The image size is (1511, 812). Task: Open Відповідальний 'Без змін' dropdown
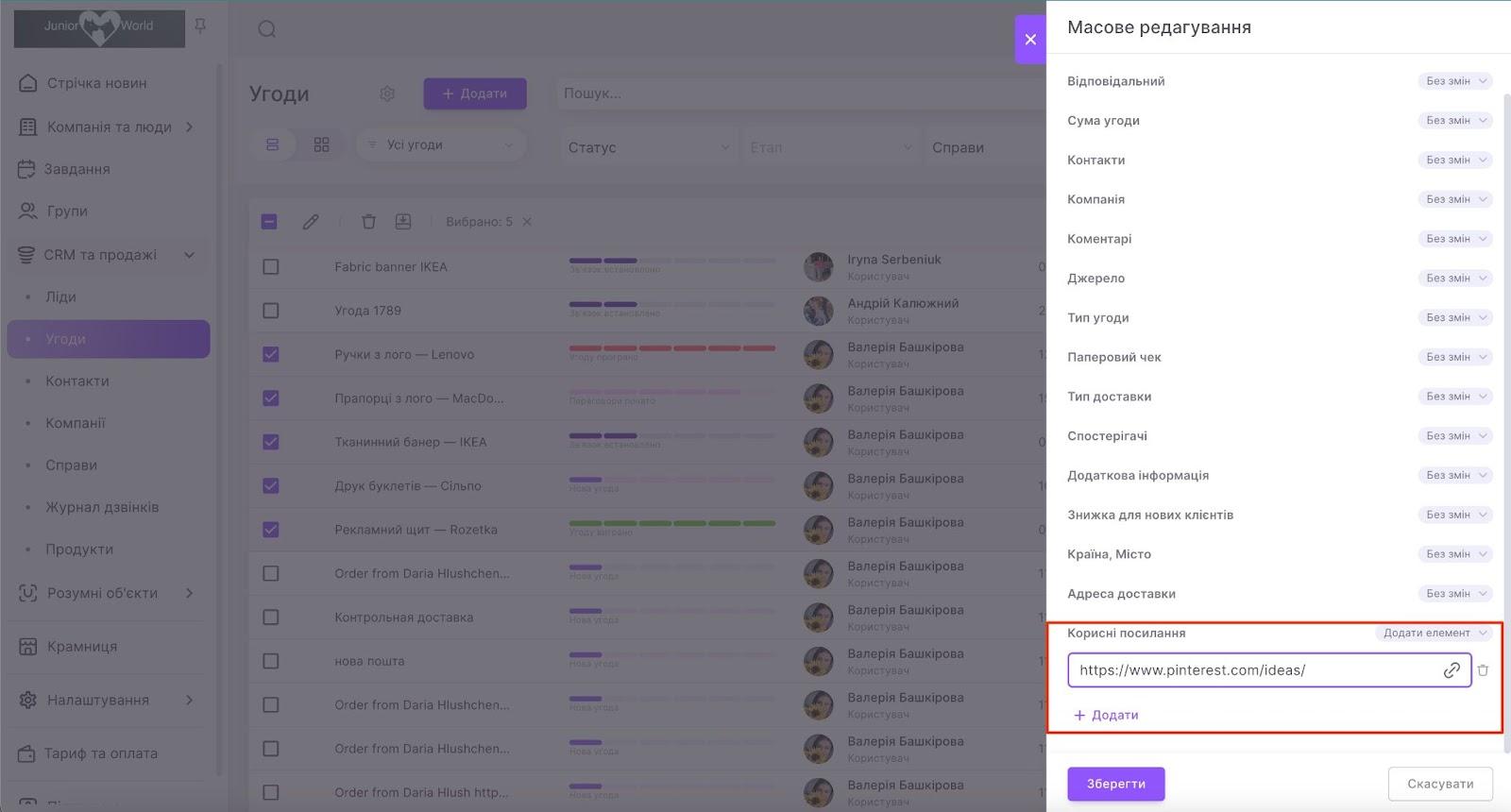pos(1454,81)
